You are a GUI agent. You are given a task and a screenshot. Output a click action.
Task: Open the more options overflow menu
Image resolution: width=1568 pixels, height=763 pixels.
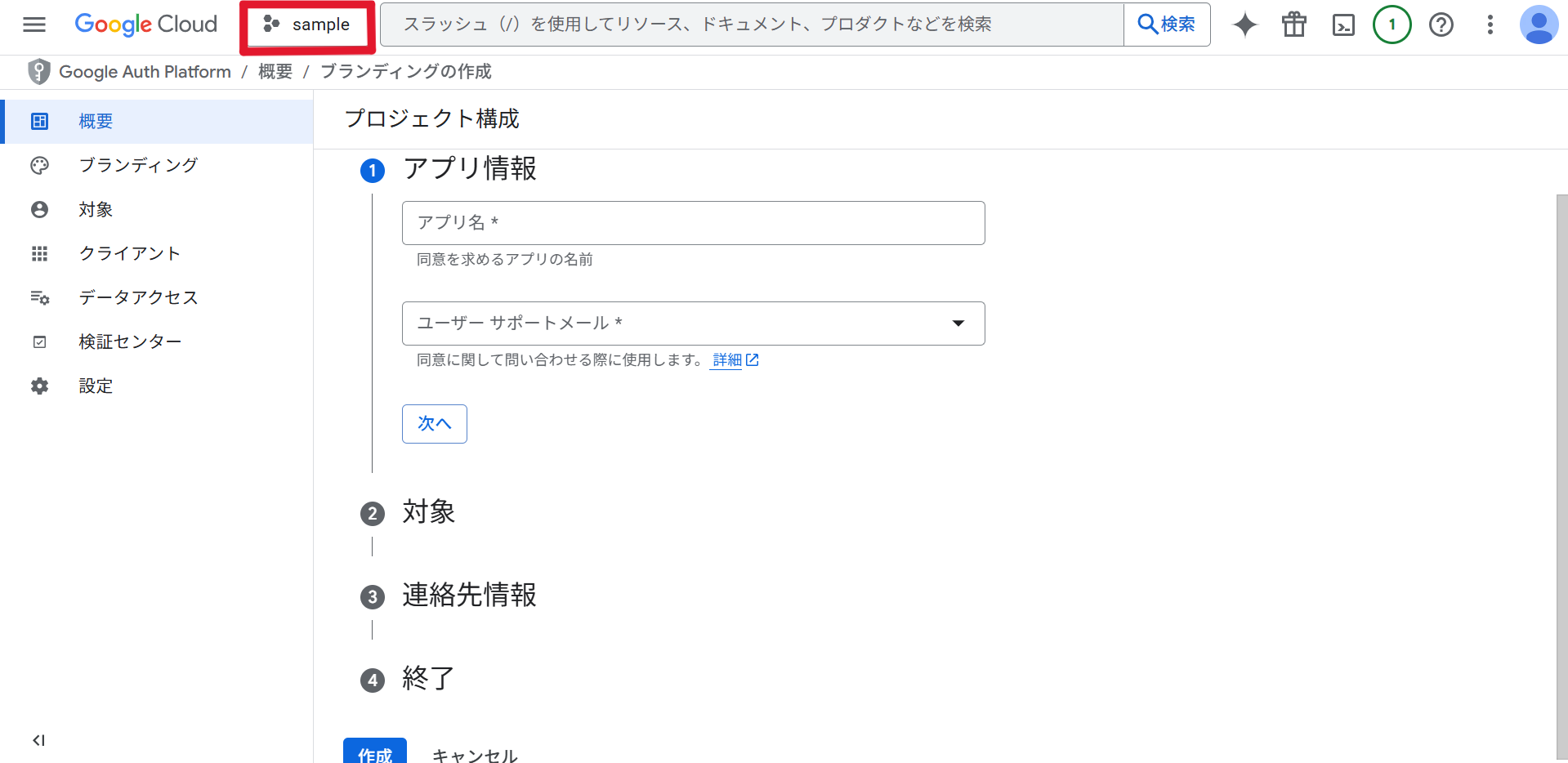coord(1490,25)
